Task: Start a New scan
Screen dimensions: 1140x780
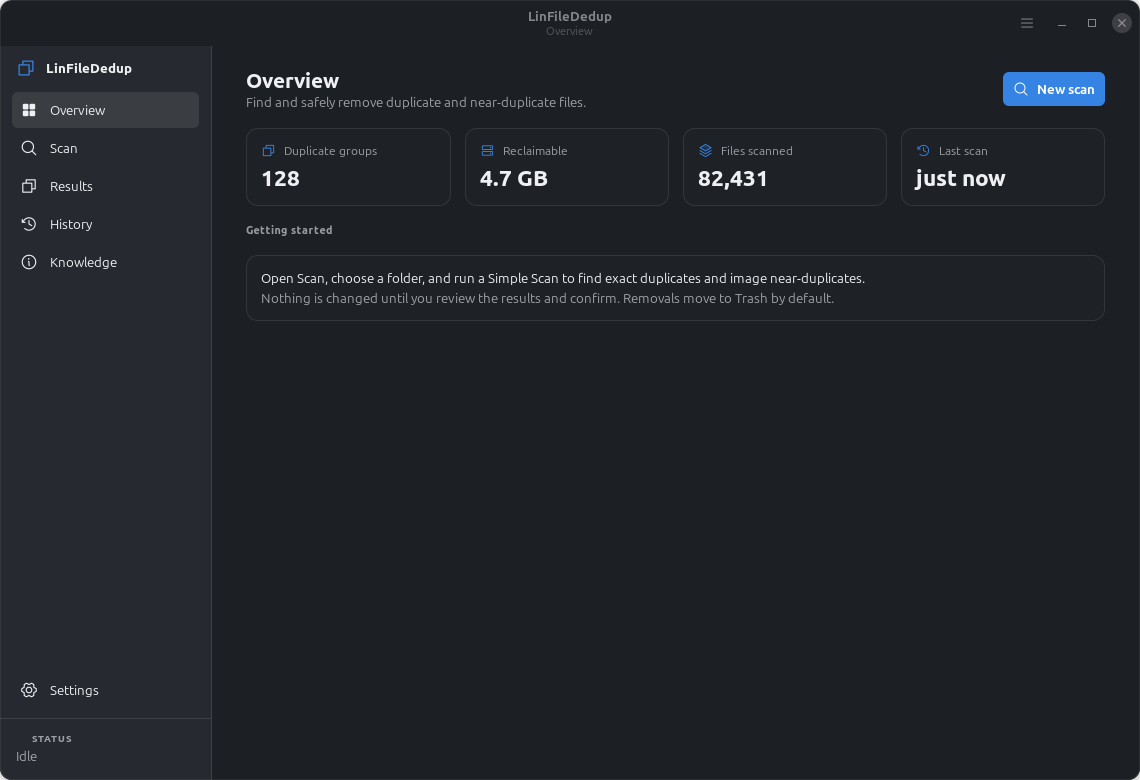Action: tap(1053, 89)
